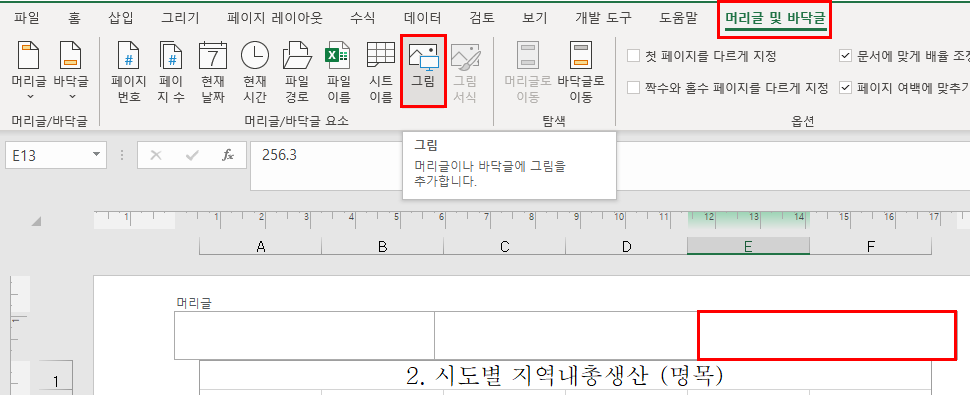The image size is (970, 395).
Task: Click the Select All corner triangle
Action: [x=37, y=222]
